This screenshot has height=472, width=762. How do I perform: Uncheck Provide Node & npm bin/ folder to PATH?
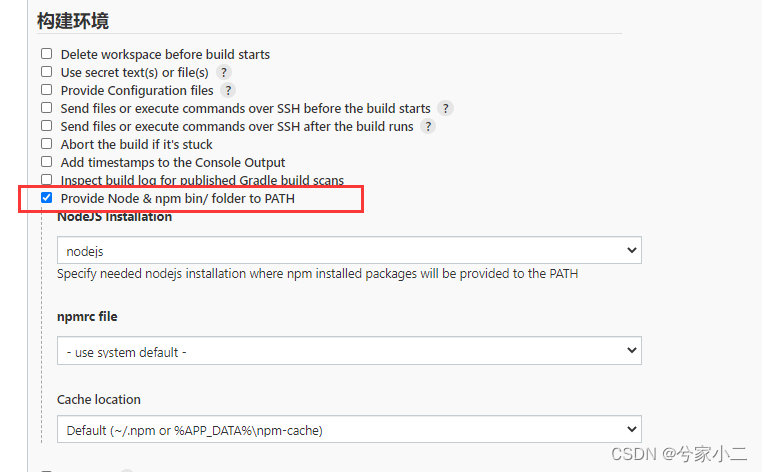[47, 197]
